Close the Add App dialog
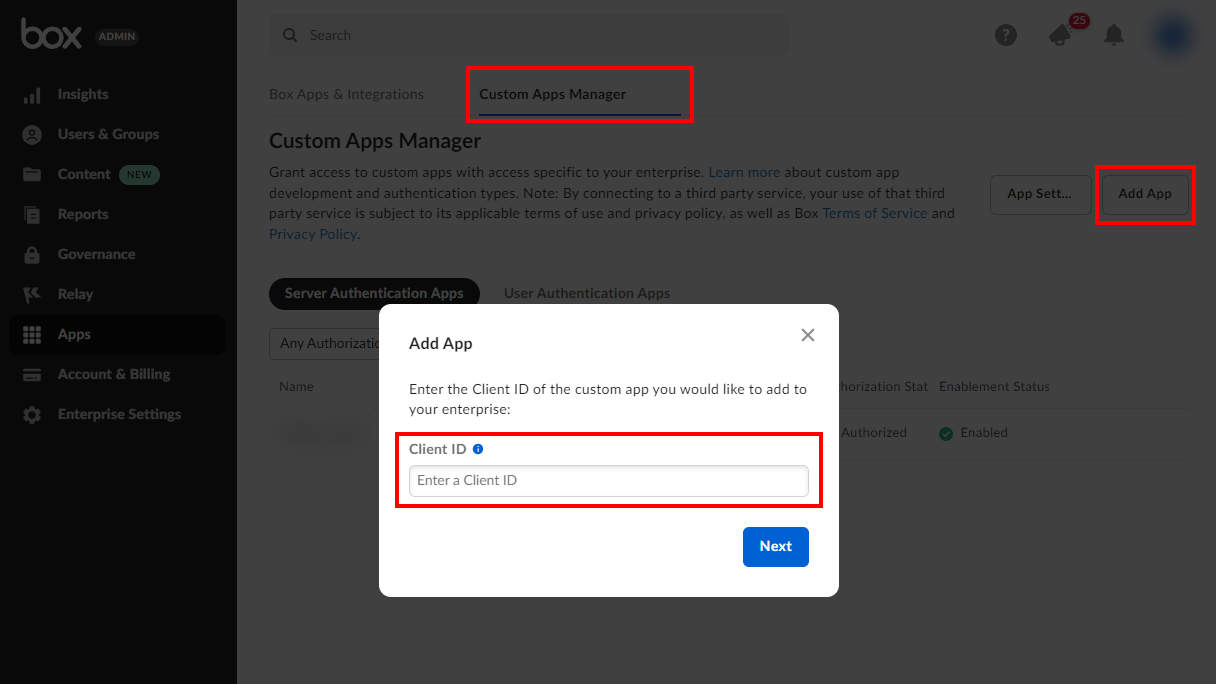Viewport: 1216px width, 684px height. [x=808, y=335]
